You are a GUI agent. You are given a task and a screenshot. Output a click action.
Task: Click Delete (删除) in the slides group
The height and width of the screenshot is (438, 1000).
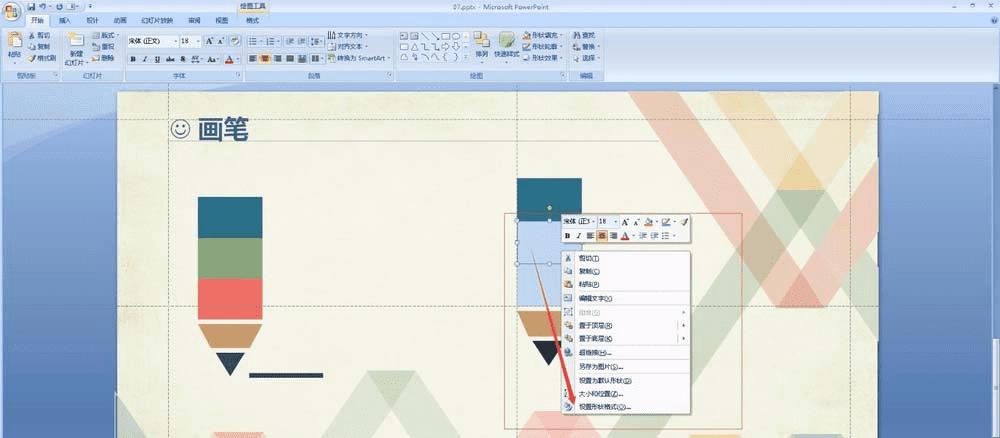pos(103,58)
